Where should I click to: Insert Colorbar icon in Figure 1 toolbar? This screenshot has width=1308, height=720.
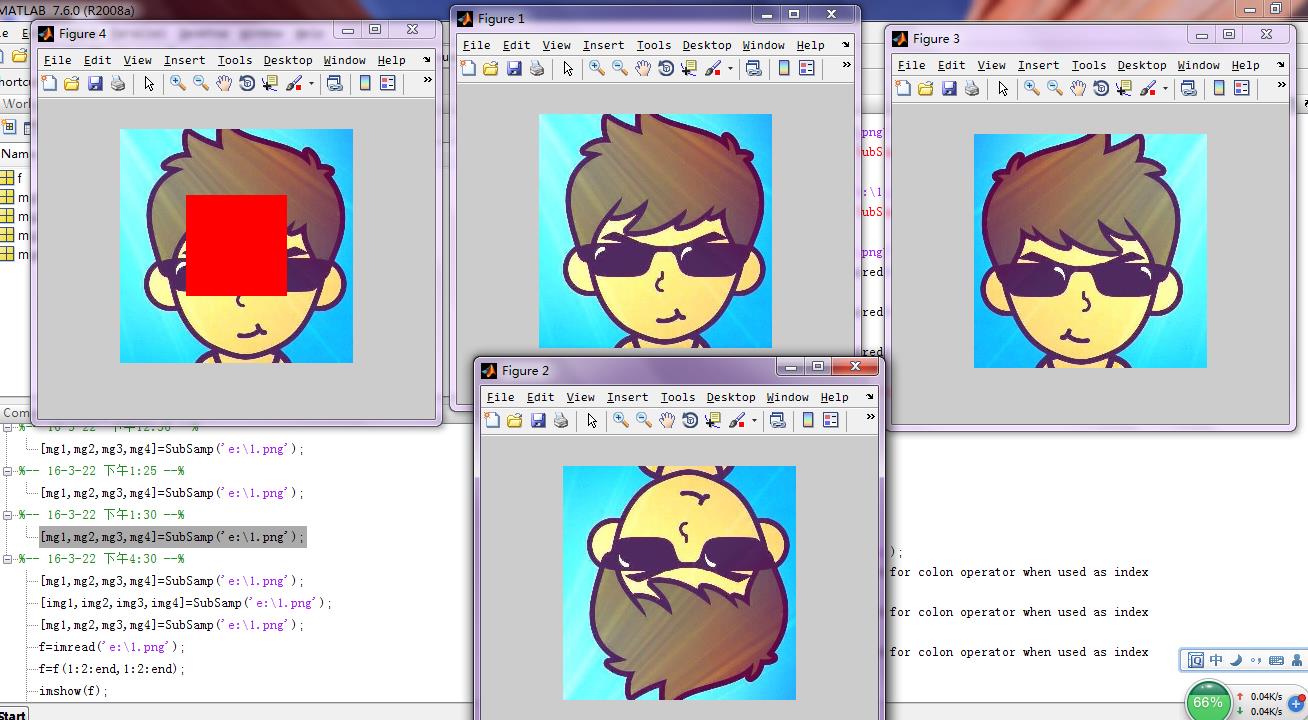coord(784,68)
